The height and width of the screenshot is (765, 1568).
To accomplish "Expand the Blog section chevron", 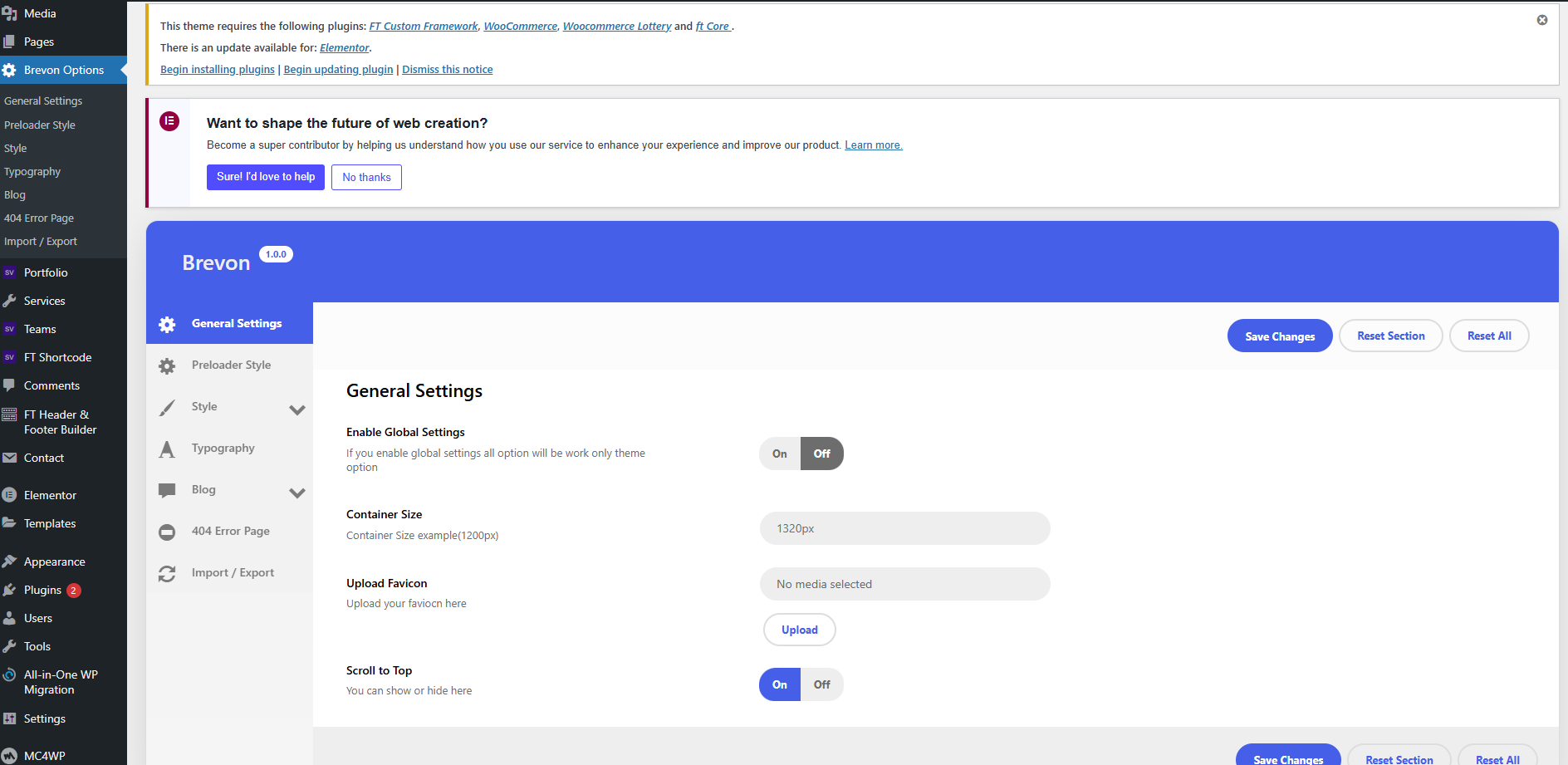I will (297, 493).
